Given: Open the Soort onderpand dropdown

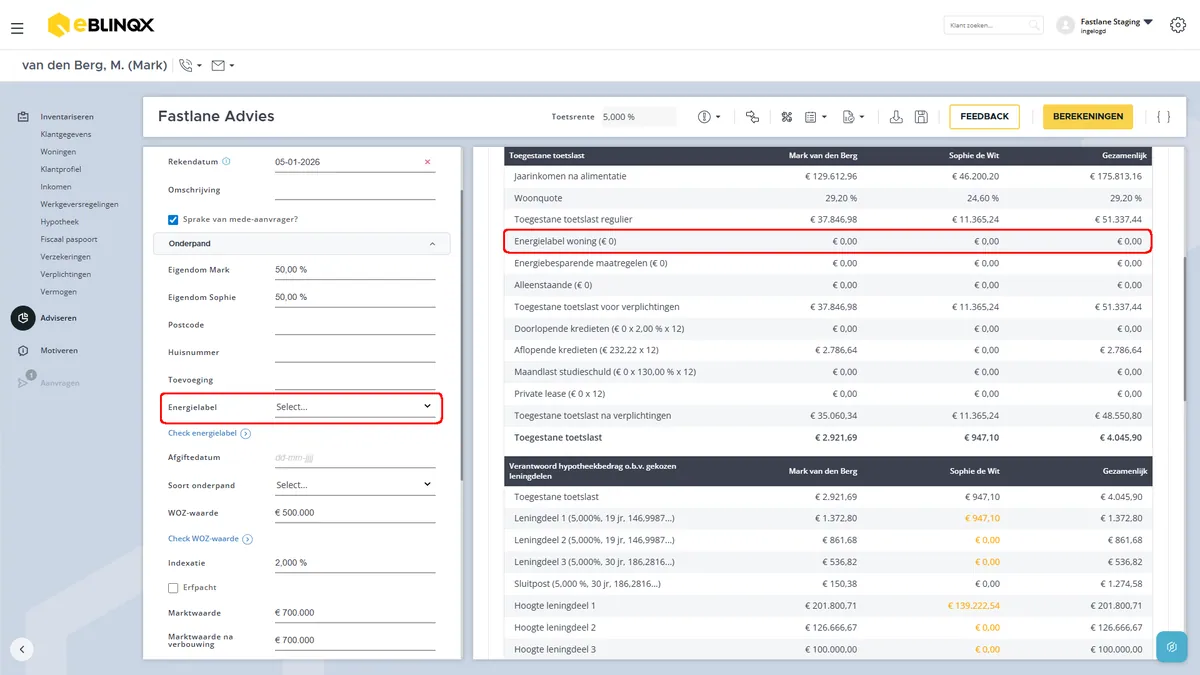Looking at the screenshot, I should (x=355, y=485).
